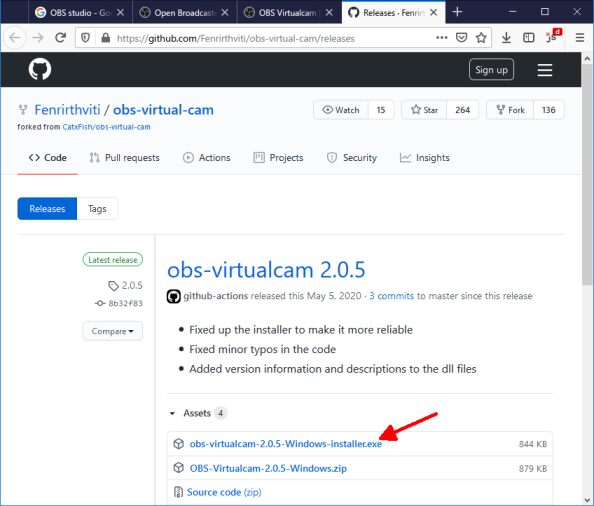Click the tag icon next to 2.0.5
The image size is (594, 506).
tap(113, 286)
